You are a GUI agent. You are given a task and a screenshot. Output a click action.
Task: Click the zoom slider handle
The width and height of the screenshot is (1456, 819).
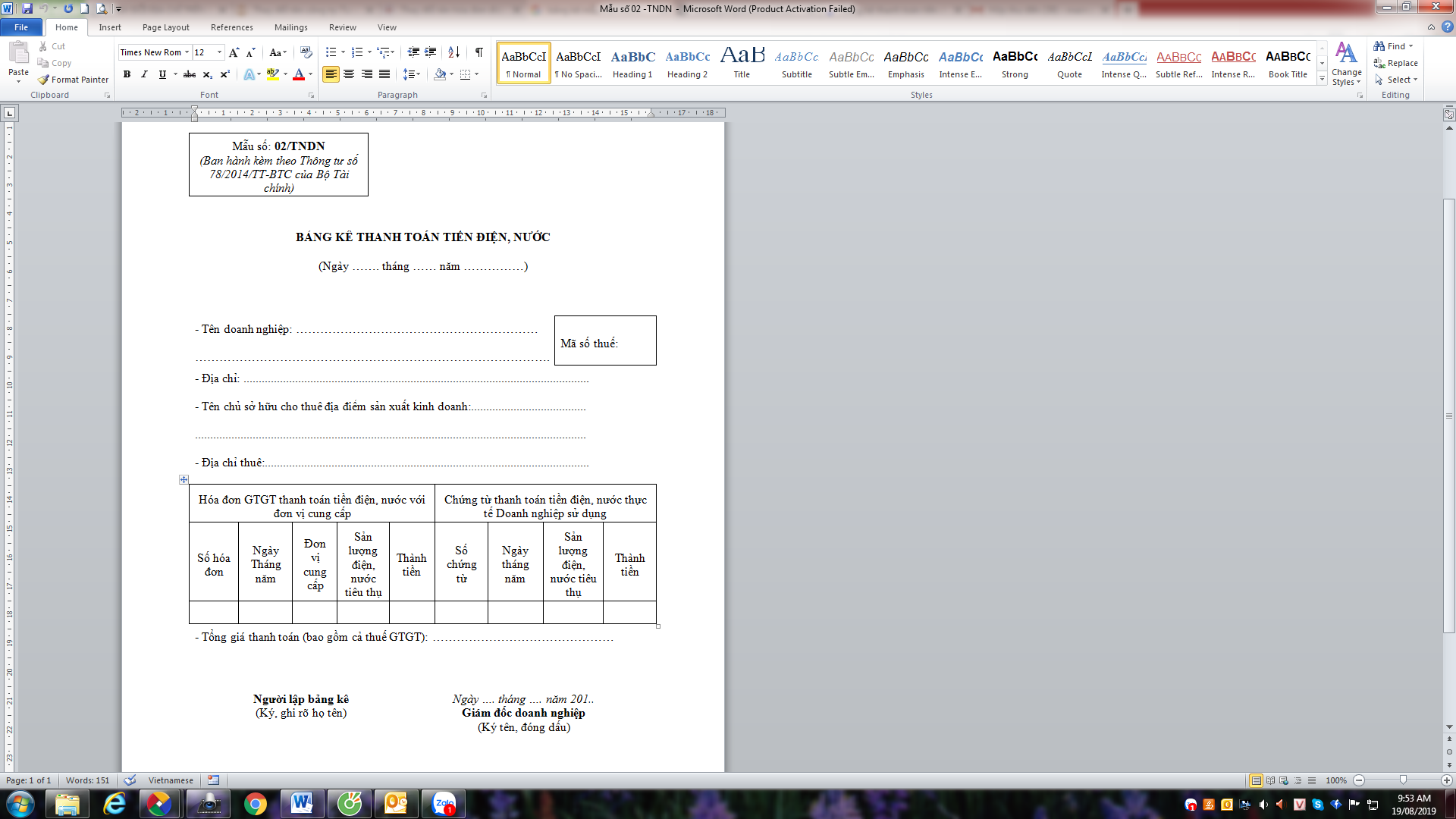(1402, 780)
